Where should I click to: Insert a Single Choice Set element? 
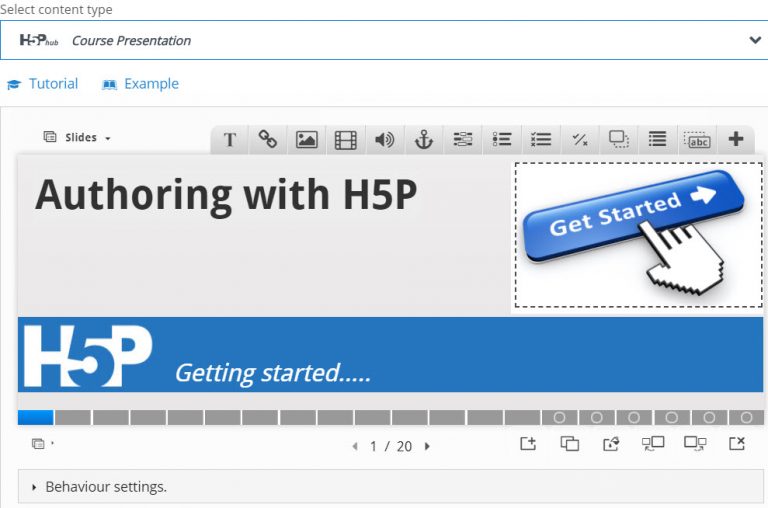click(502, 140)
